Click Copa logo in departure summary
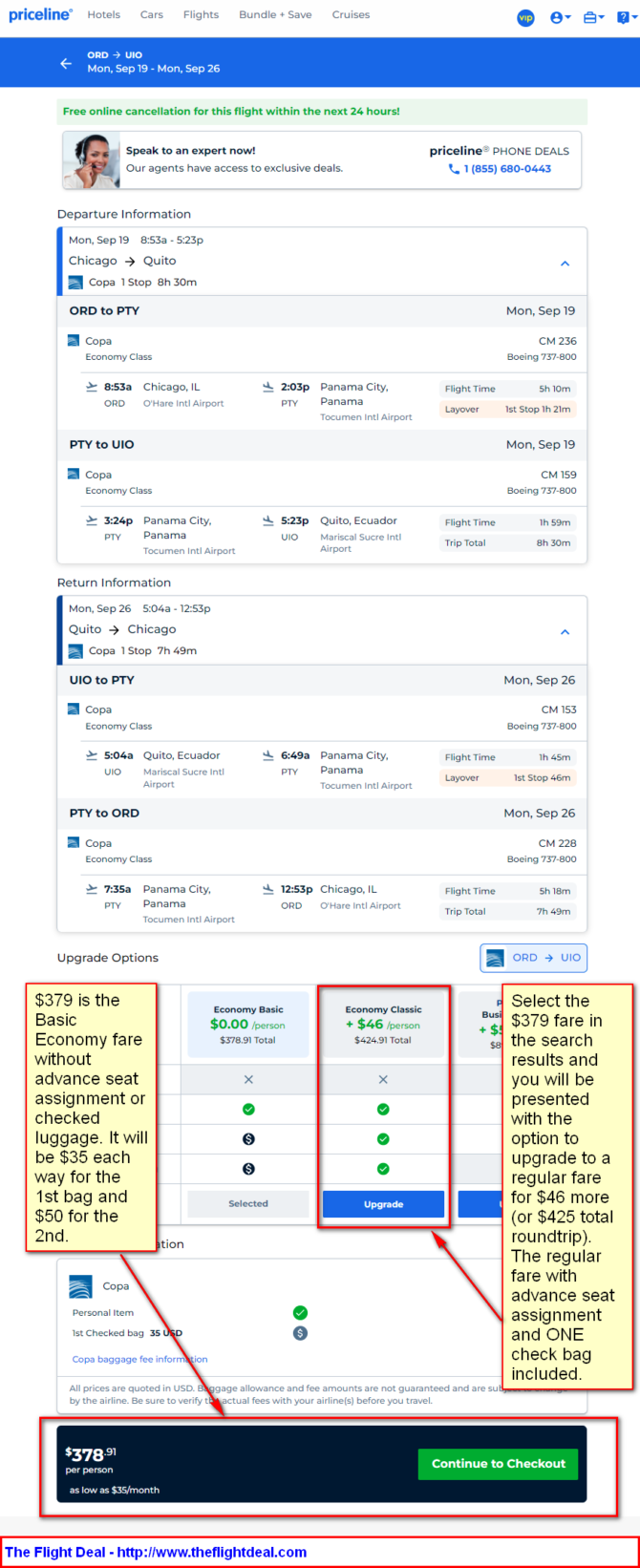 coord(75,283)
